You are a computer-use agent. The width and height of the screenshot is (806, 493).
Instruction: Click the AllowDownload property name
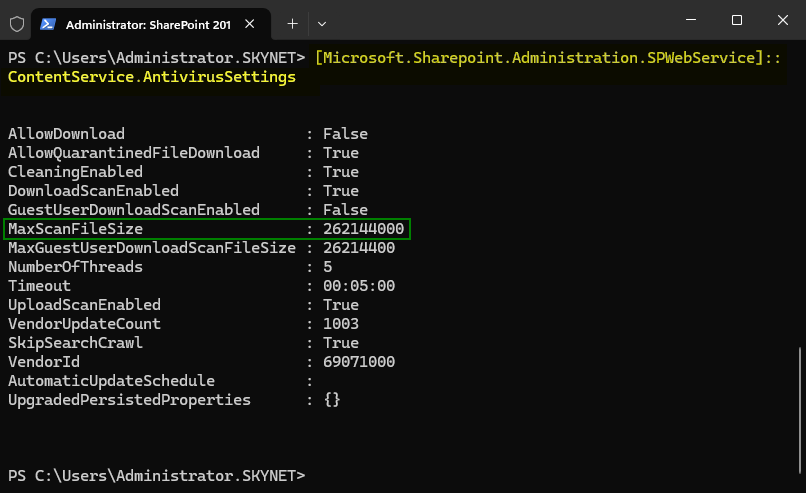click(x=66, y=134)
